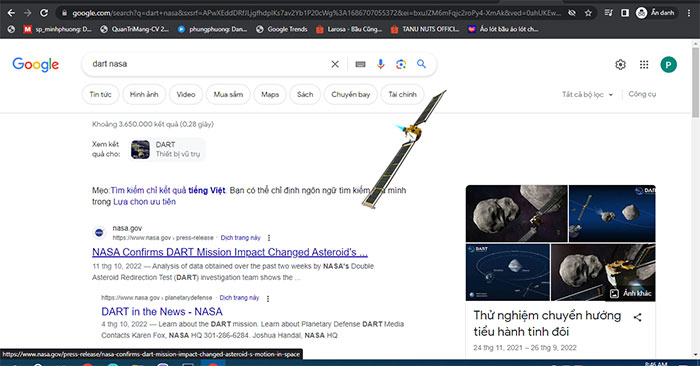Switch to the Chuyến bay filter
Viewport: 700px width, 366px height.
(x=350, y=94)
